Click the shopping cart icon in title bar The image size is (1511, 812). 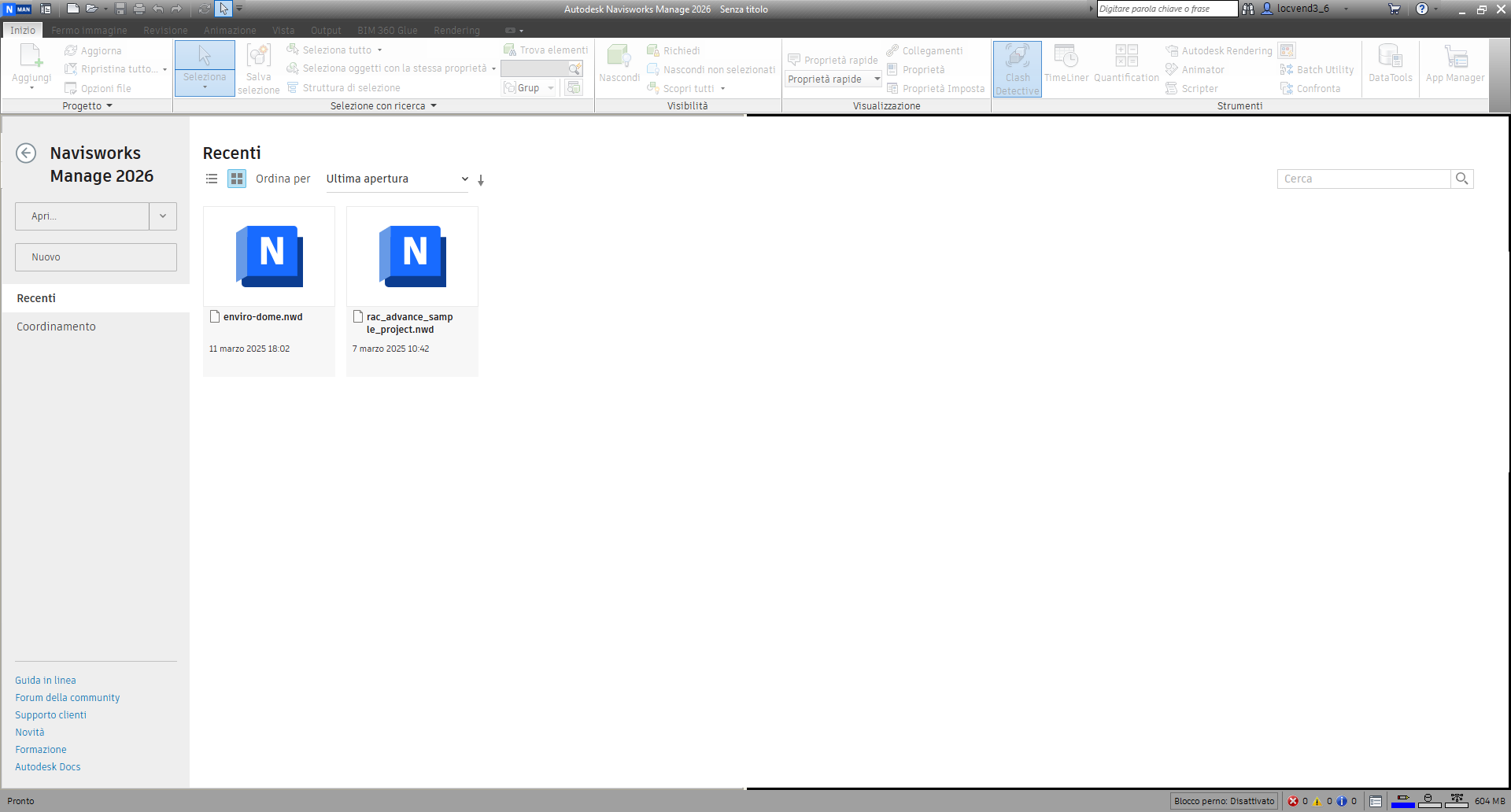tap(1395, 9)
